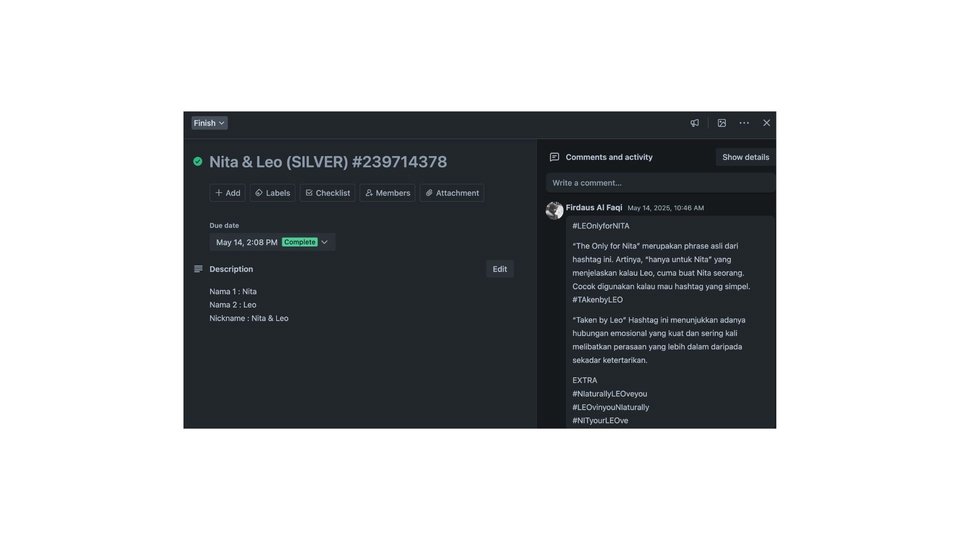
Task: Click the card title Nita & Leo (SILVER)
Action: [328, 162]
